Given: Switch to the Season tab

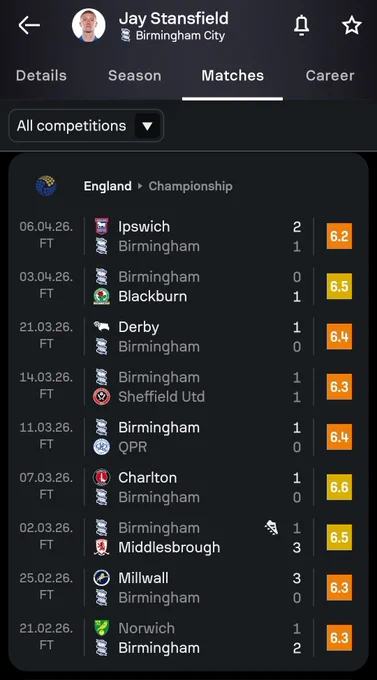Looking at the screenshot, I should [134, 75].
